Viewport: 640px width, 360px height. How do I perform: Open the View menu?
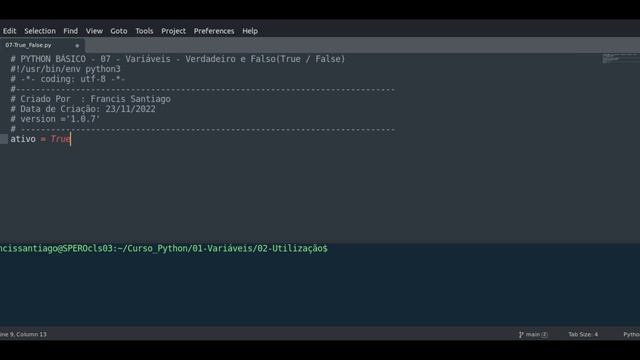pyautogui.click(x=94, y=31)
